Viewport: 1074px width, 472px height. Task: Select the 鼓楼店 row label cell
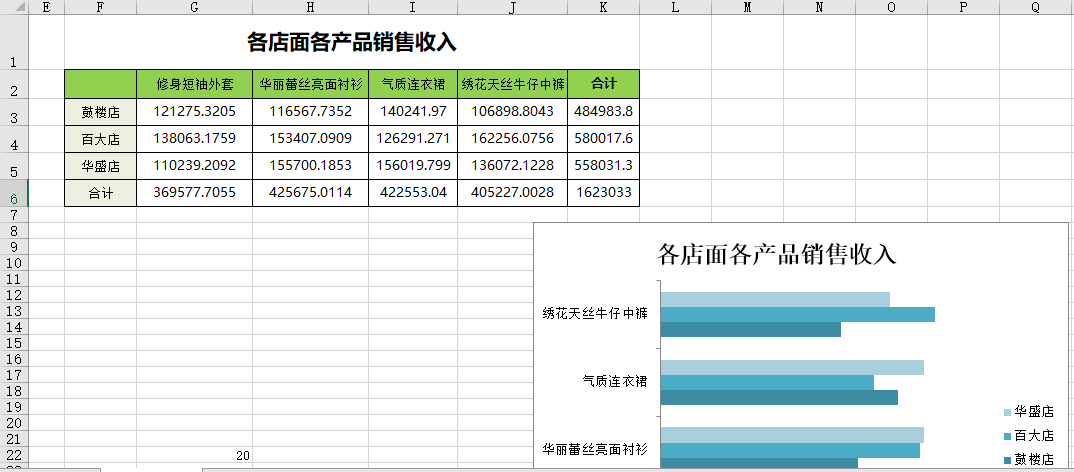click(x=100, y=112)
